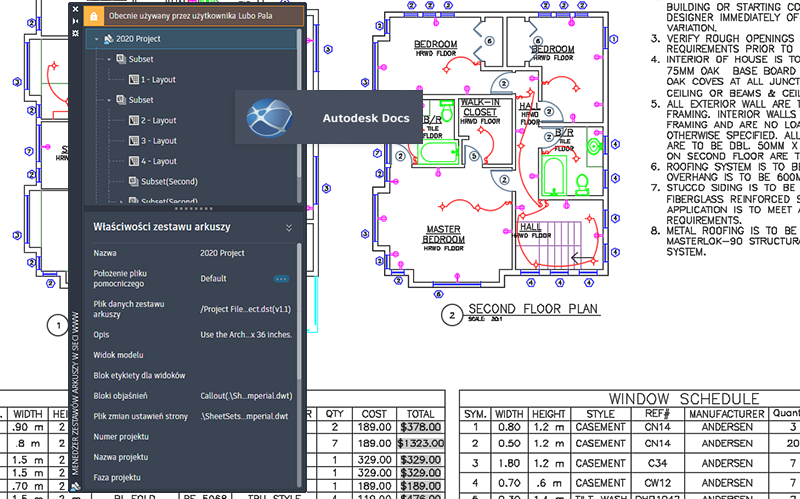Click the Widok modelu property row
The width and height of the screenshot is (800, 499).
[193, 355]
